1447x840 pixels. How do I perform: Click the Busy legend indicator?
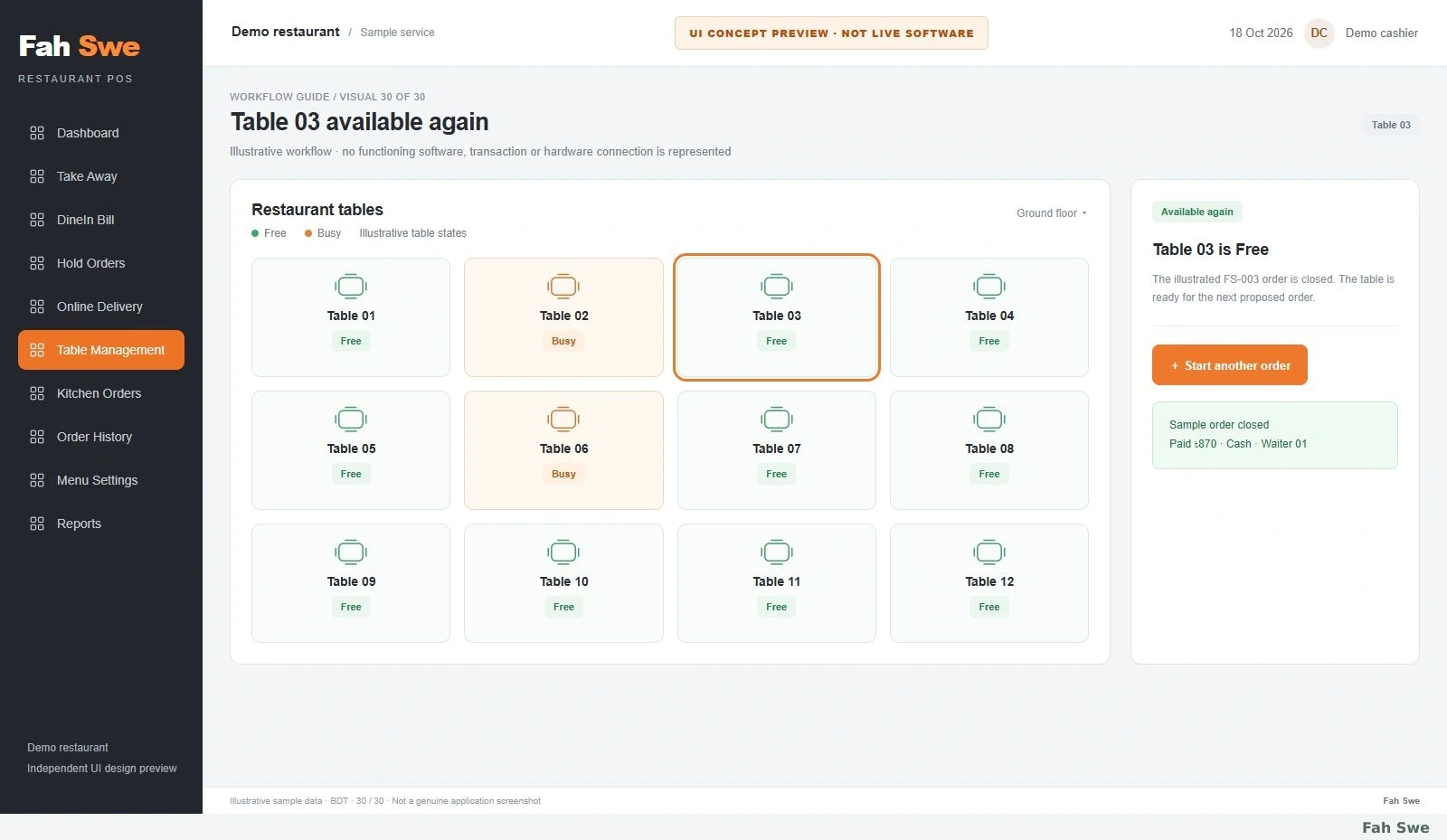[x=323, y=233]
